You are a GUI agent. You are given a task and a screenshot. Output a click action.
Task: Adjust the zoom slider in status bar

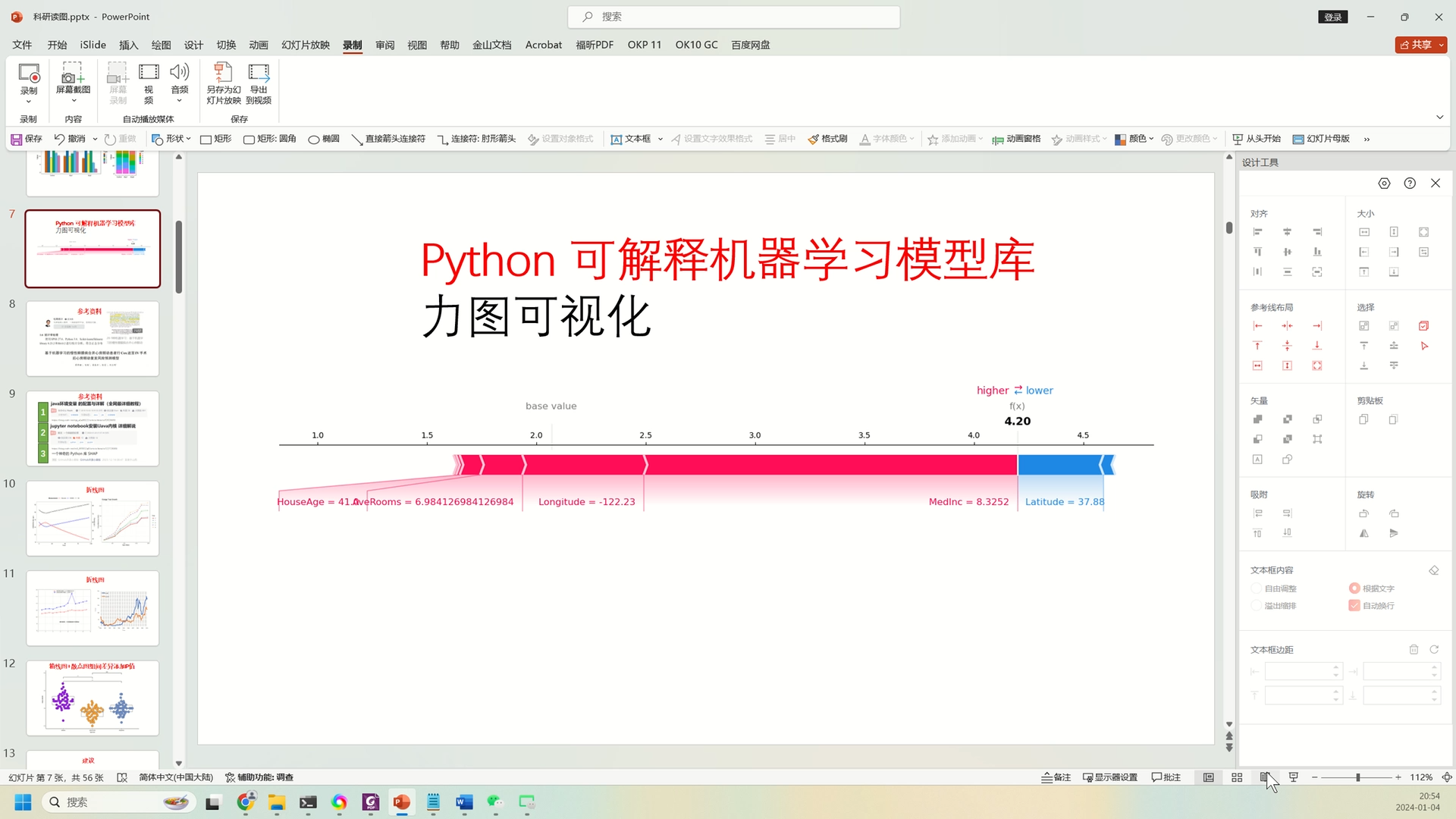point(1357,777)
